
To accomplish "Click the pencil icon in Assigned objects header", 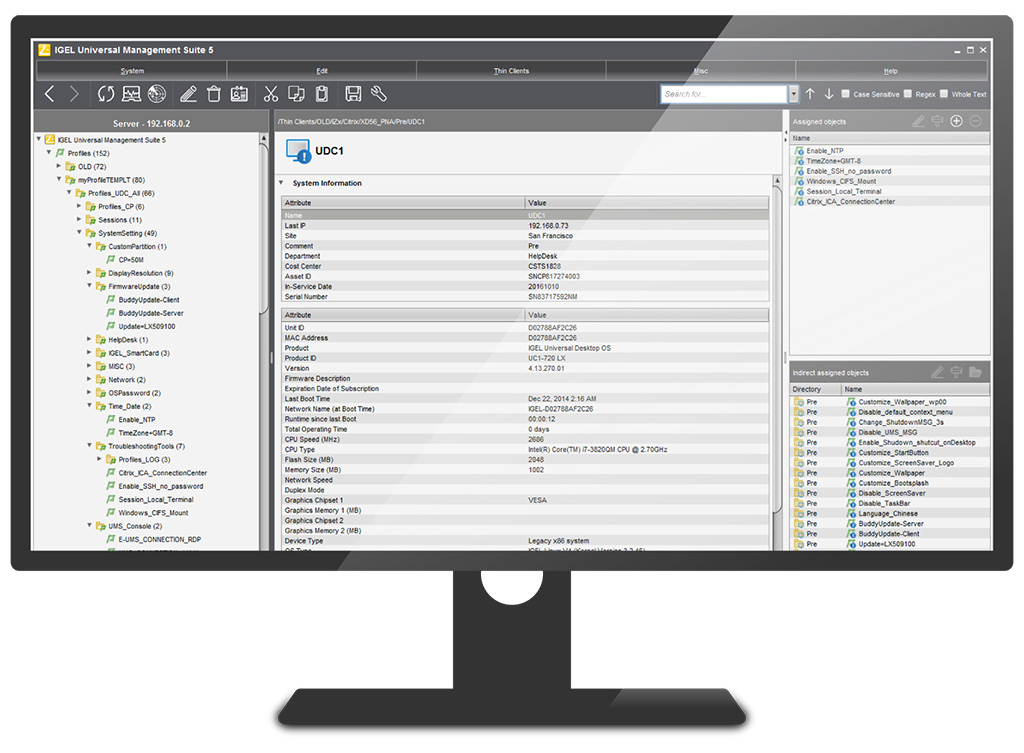I will (918, 121).
